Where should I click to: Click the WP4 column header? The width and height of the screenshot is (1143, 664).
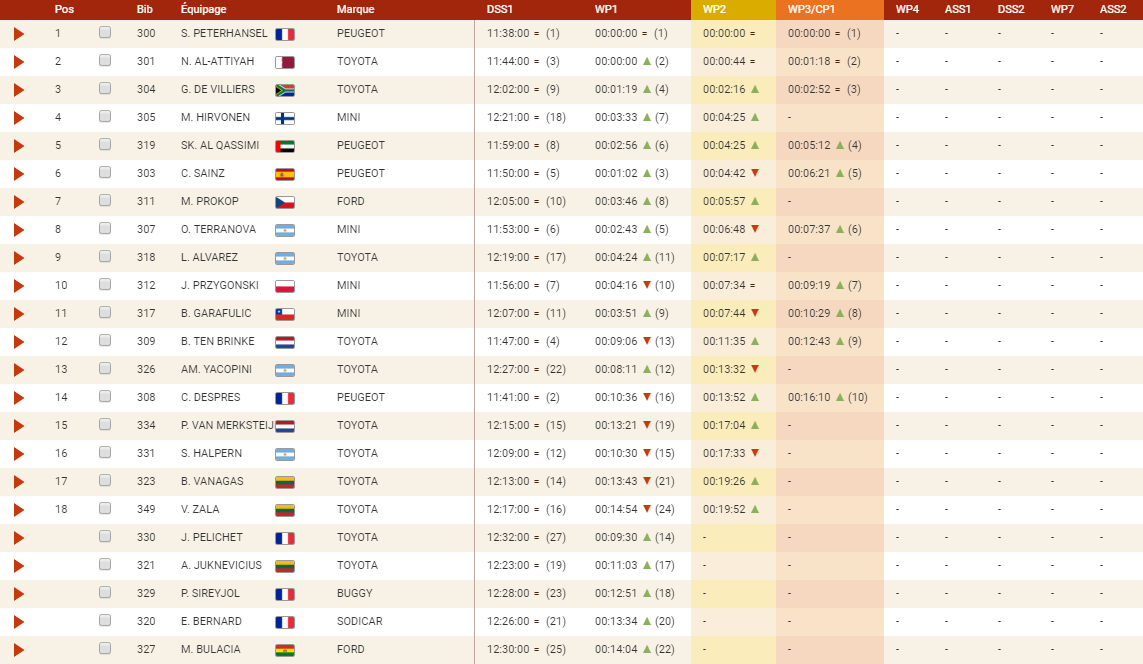tap(908, 9)
